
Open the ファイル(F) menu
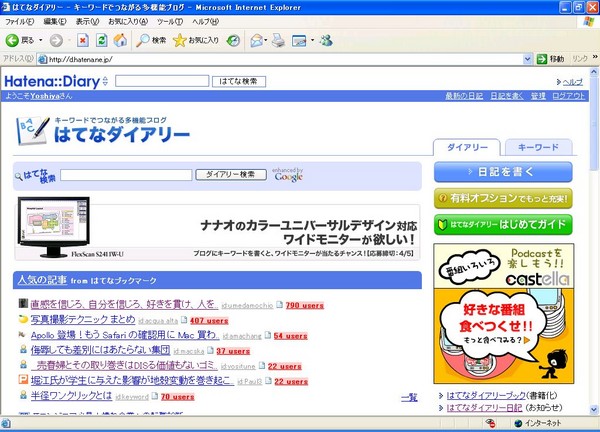pyautogui.click(x=19, y=22)
